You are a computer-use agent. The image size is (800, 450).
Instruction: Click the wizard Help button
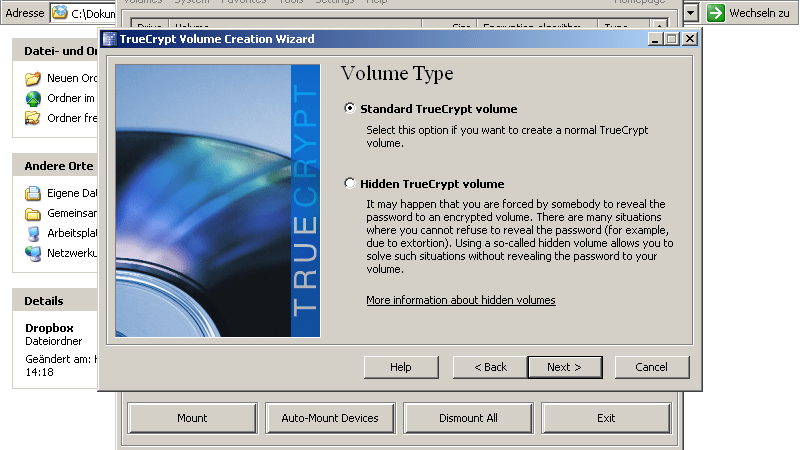pyautogui.click(x=401, y=367)
